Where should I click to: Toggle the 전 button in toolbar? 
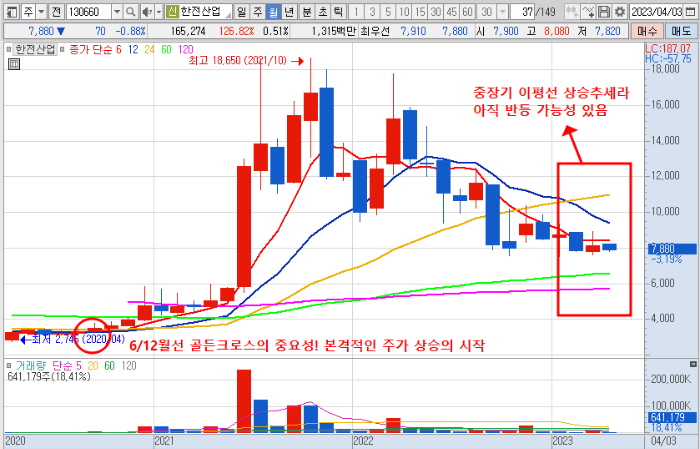tap(56, 12)
